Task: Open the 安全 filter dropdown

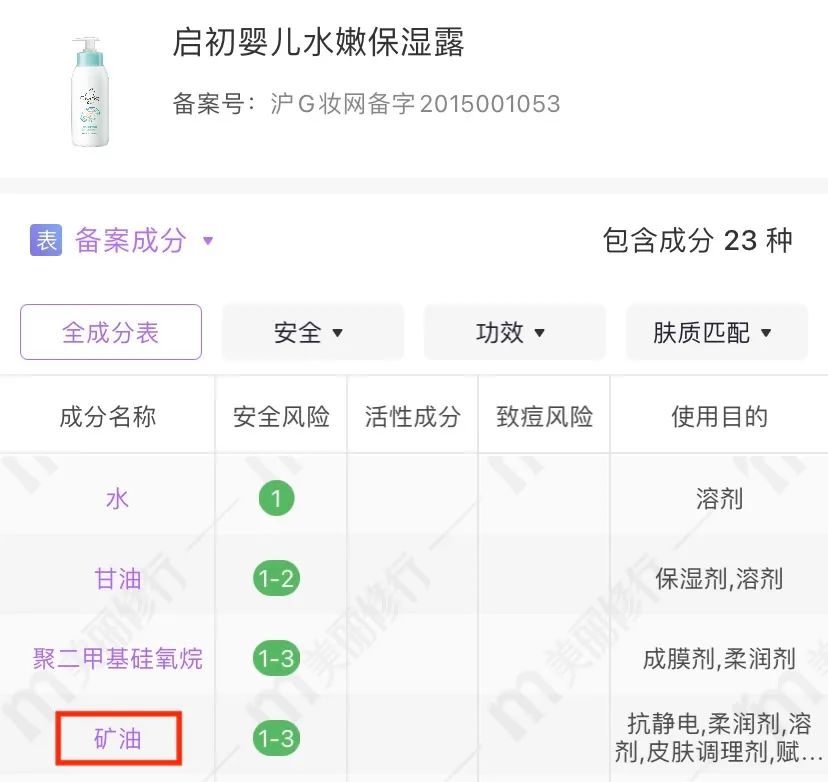Action: (311, 333)
